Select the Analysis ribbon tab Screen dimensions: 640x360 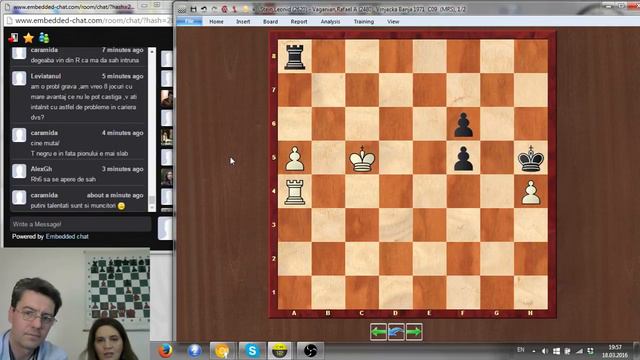[330, 22]
